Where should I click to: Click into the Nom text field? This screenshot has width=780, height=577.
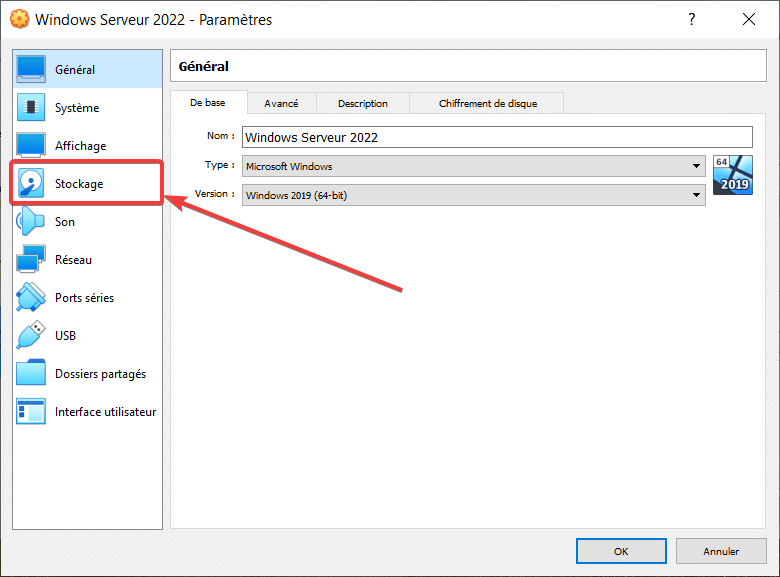click(x=497, y=137)
